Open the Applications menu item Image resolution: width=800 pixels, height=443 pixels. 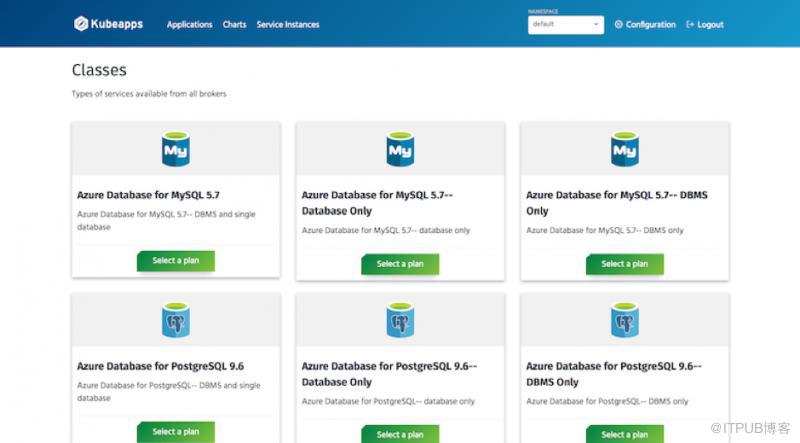[x=189, y=24]
